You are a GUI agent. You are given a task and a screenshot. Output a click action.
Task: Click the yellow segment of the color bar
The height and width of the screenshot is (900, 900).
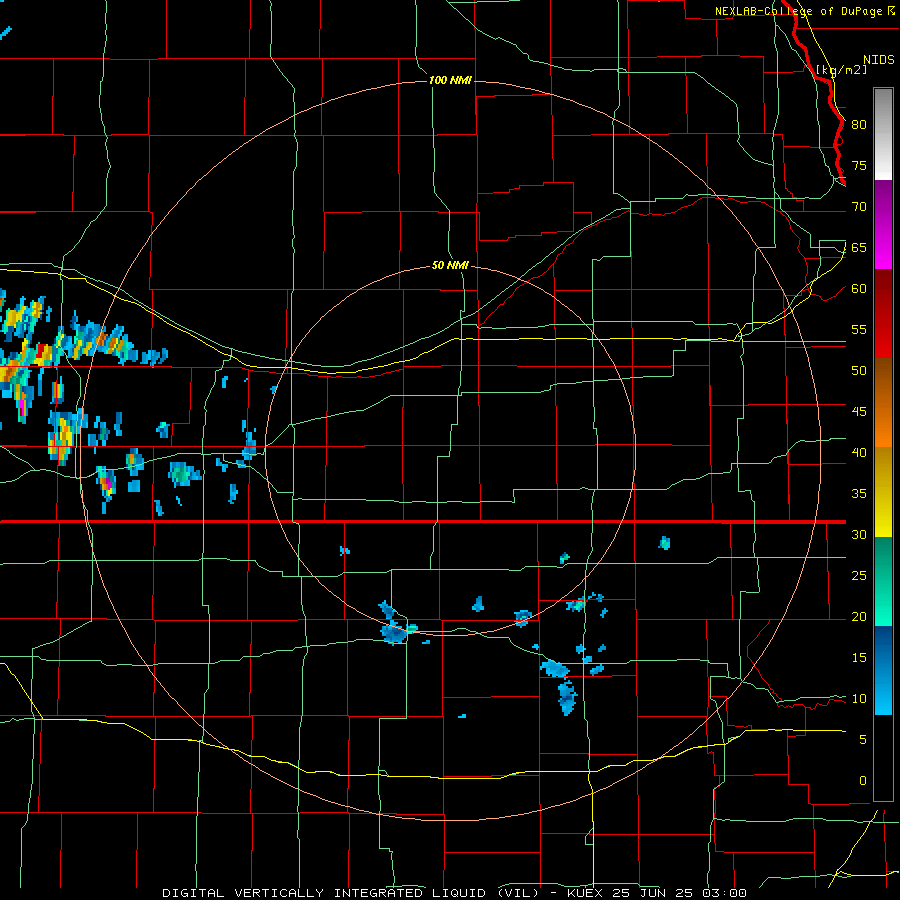(883, 492)
